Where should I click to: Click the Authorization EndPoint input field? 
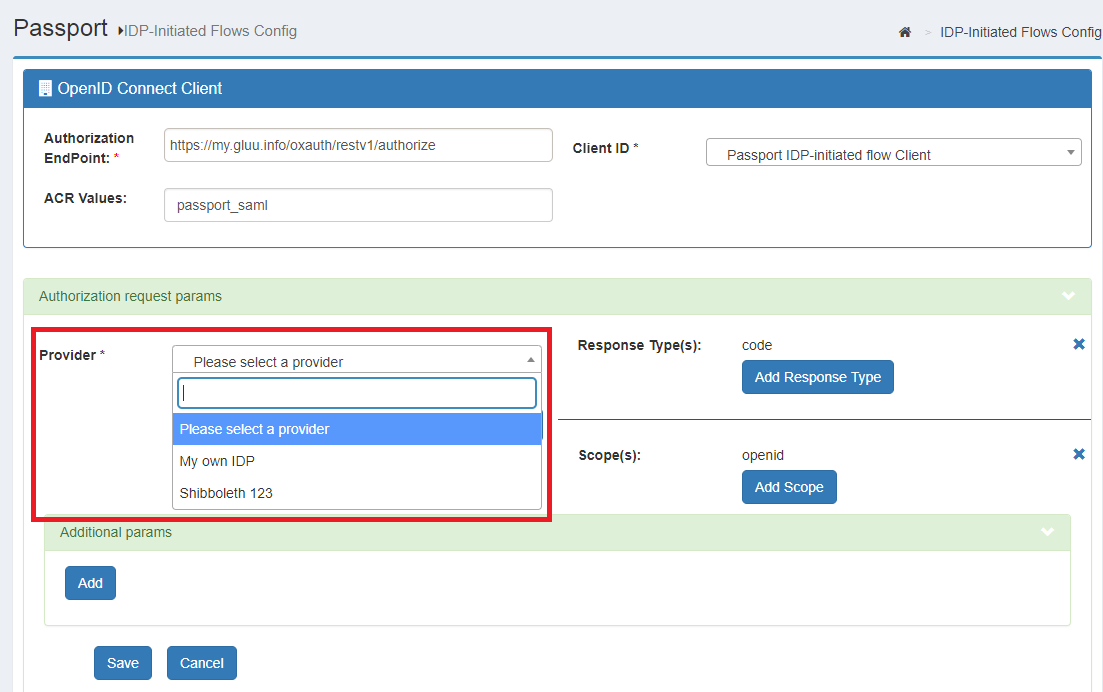[x=358, y=145]
